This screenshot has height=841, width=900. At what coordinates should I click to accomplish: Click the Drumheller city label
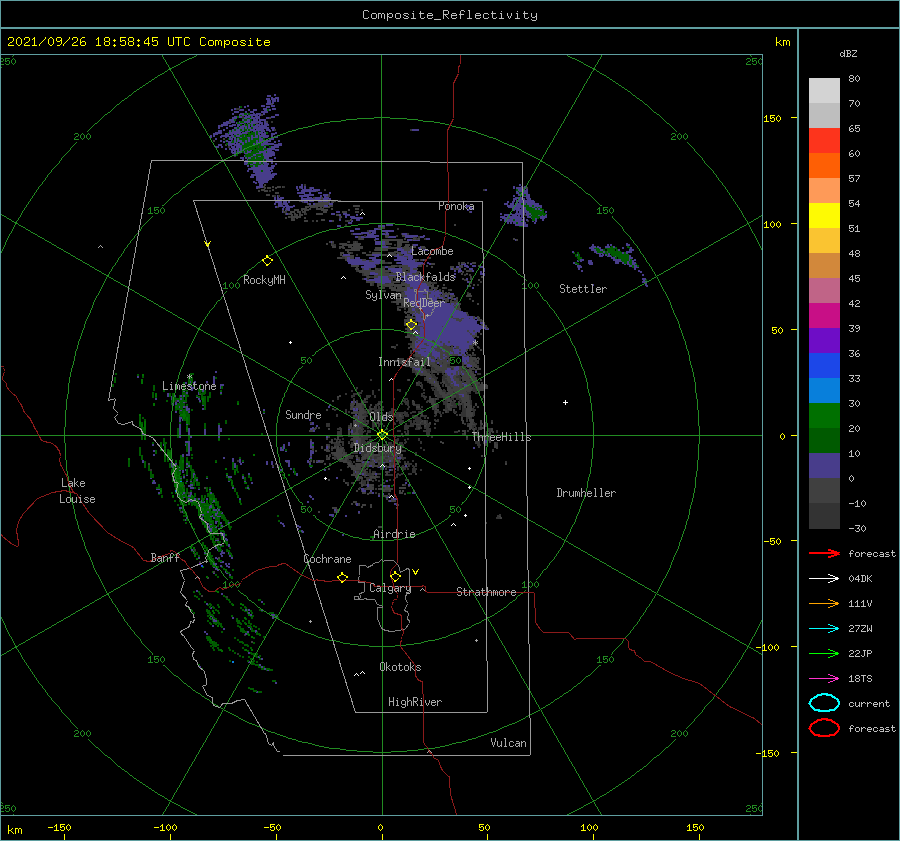586,493
